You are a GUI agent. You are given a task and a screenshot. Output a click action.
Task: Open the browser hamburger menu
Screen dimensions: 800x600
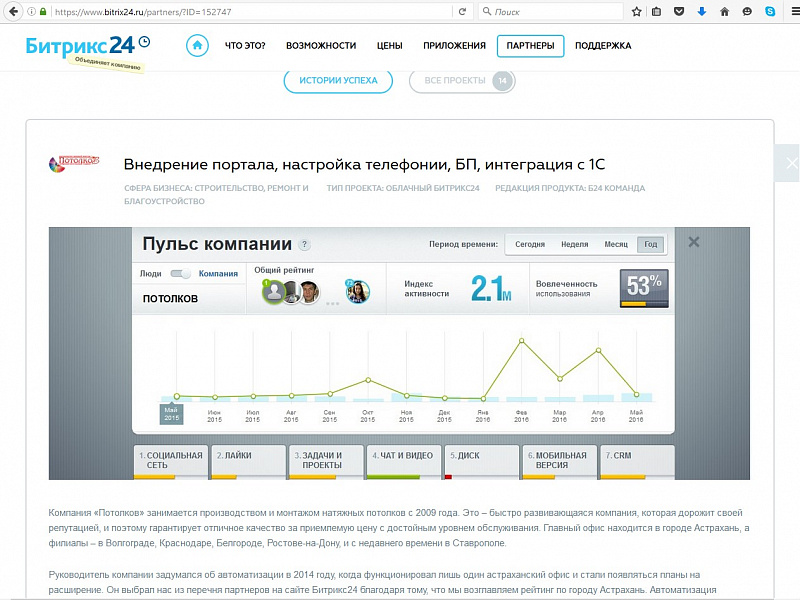[x=794, y=11]
